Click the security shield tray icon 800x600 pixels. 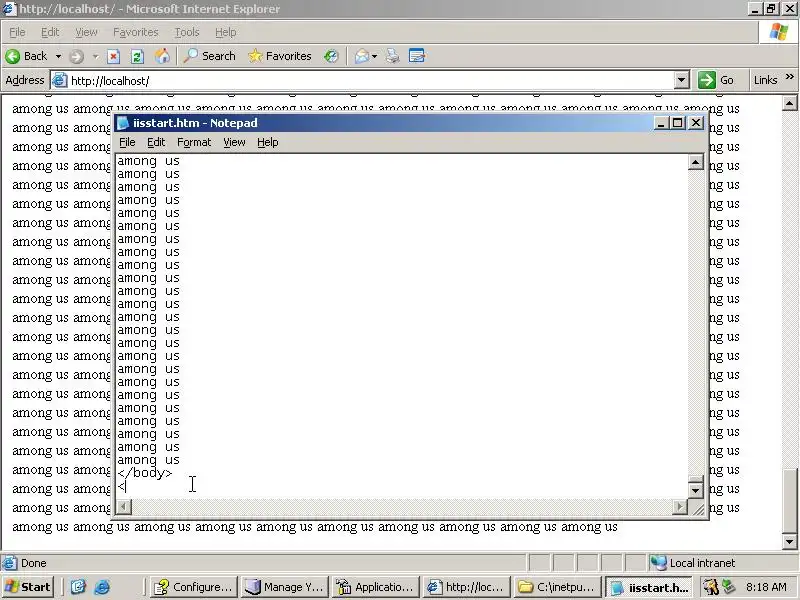710,587
